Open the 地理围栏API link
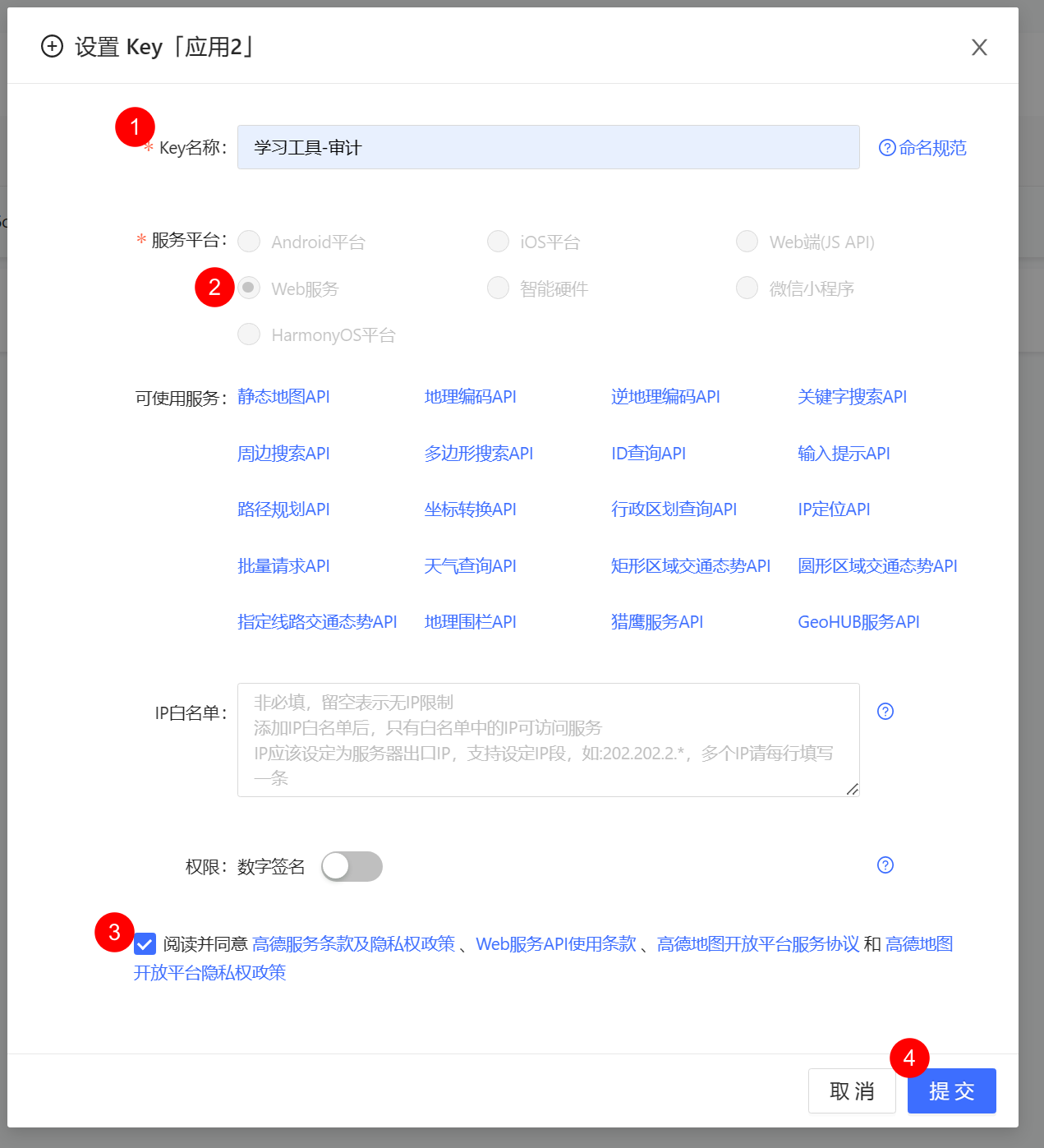 [x=470, y=622]
